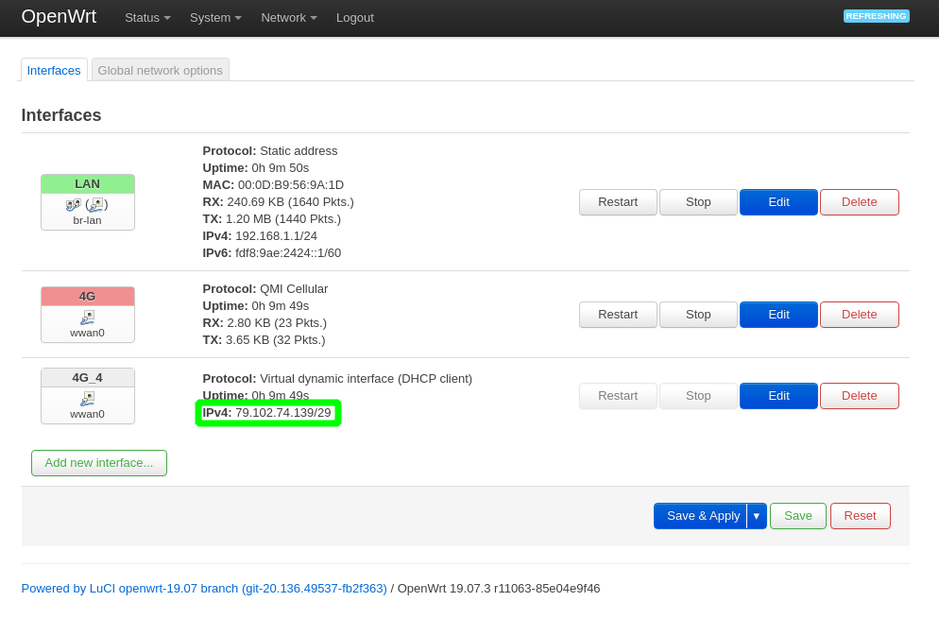Click the highlighted IPv4 address of 4G_4
This screenshot has width=939, height=636.
268,412
